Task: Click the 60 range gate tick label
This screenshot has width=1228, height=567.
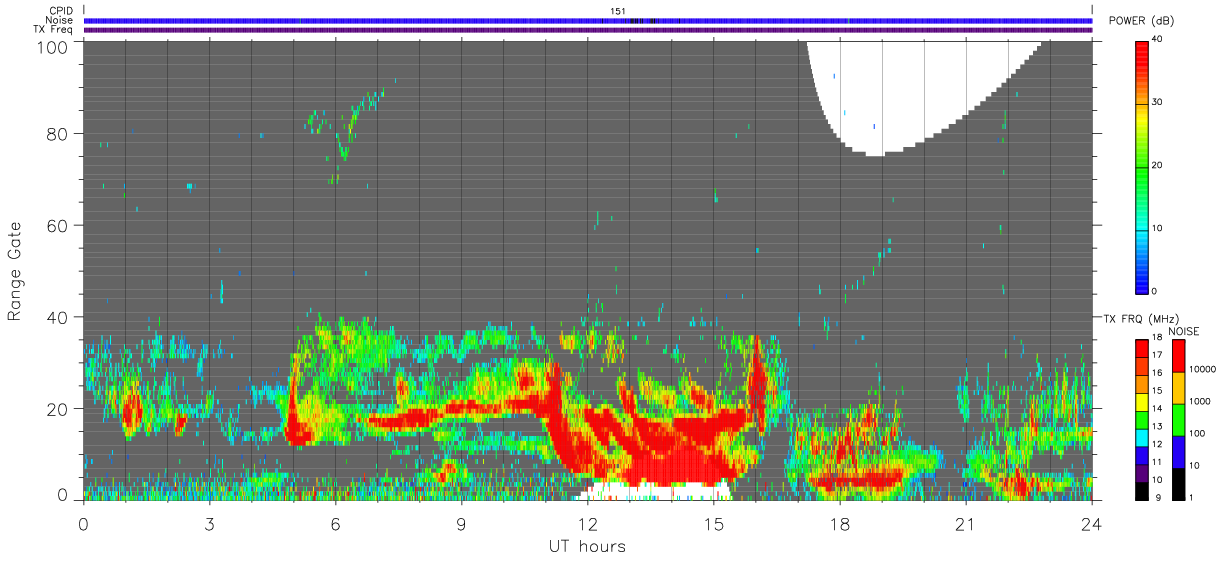Action: pos(58,225)
